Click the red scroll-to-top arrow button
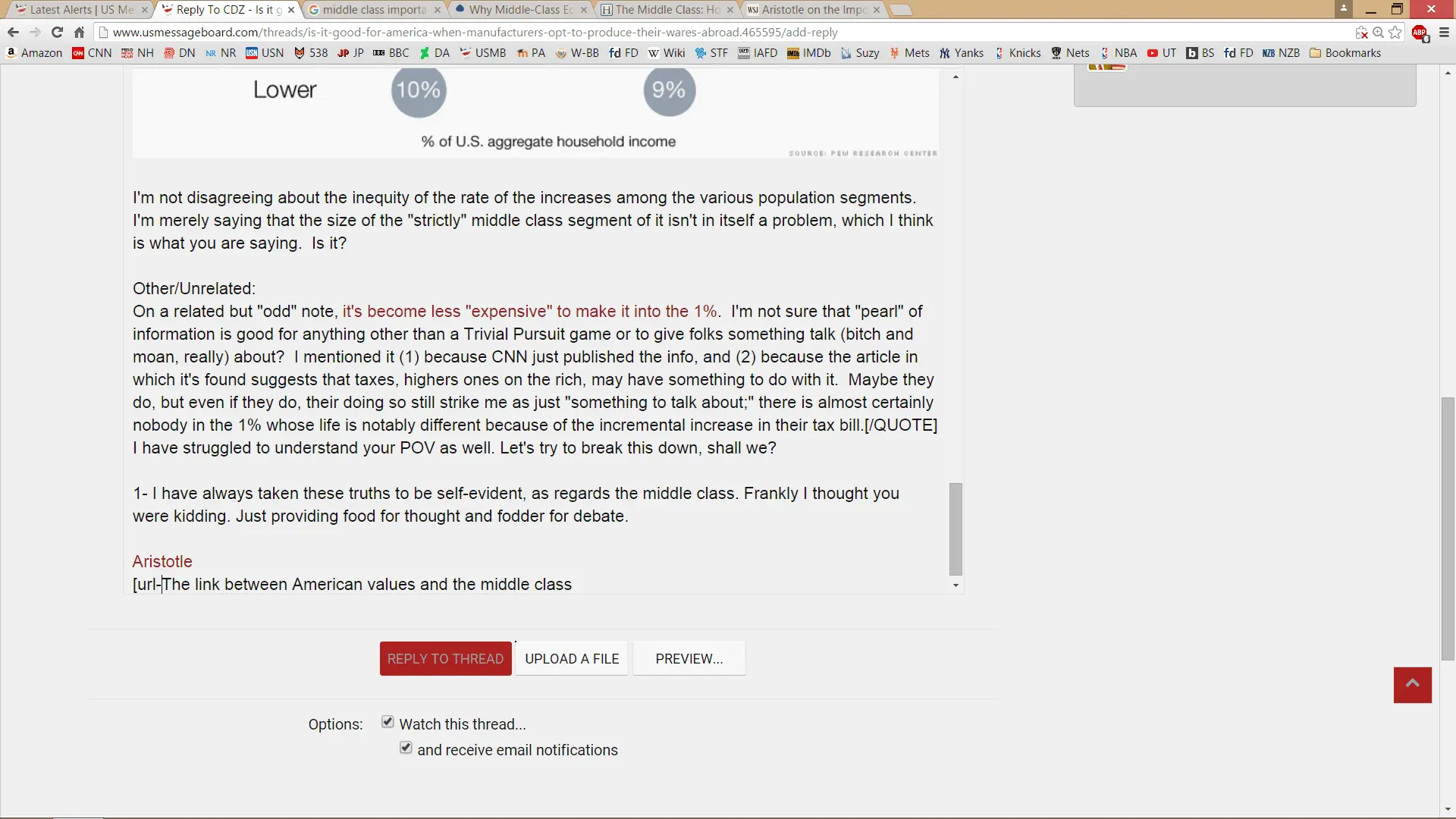 tap(1412, 685)
